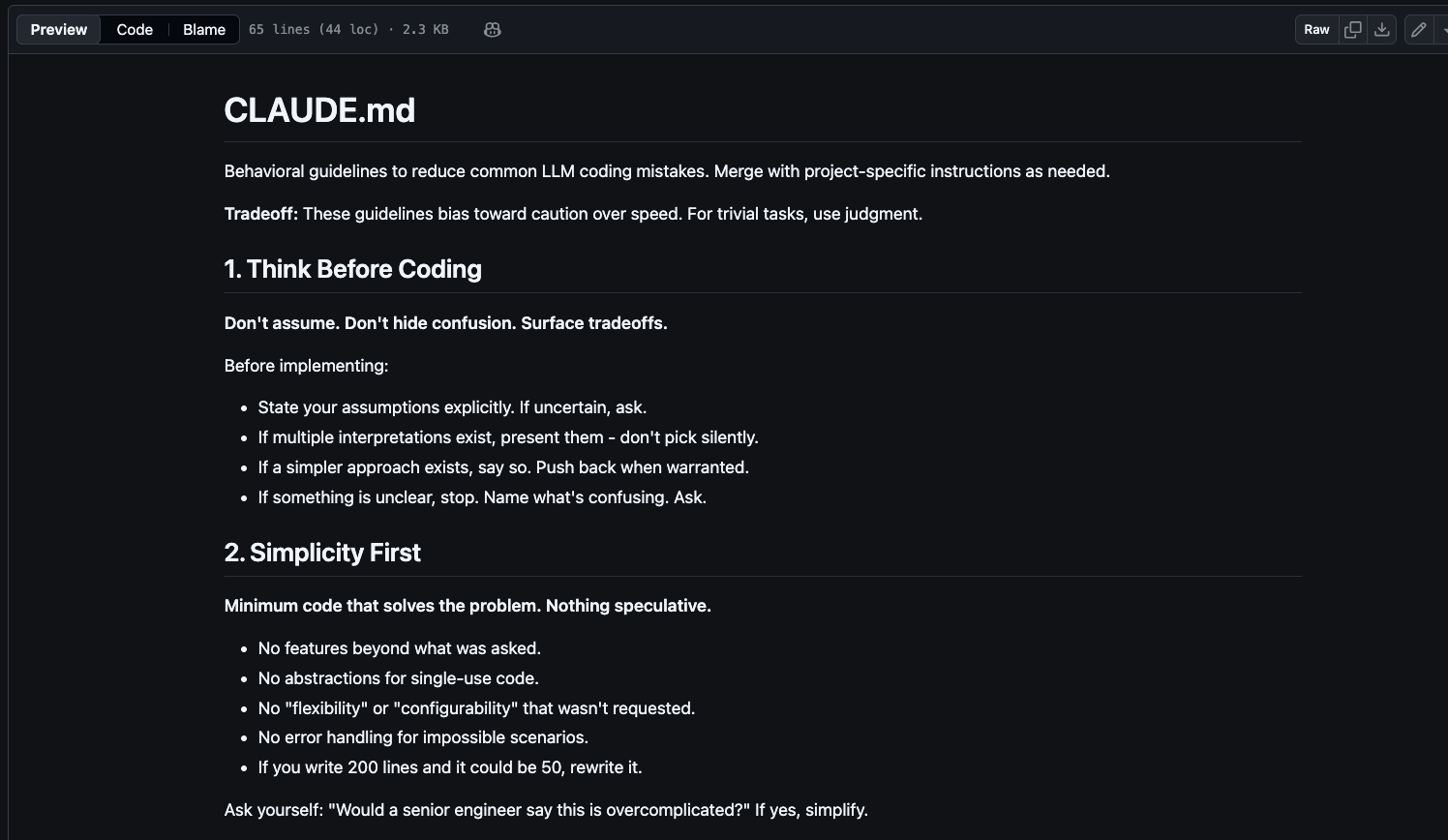This screenshot has height=840, width=1448.
Task: Open the Raw file view
Action: click(x=1316, y=30)
